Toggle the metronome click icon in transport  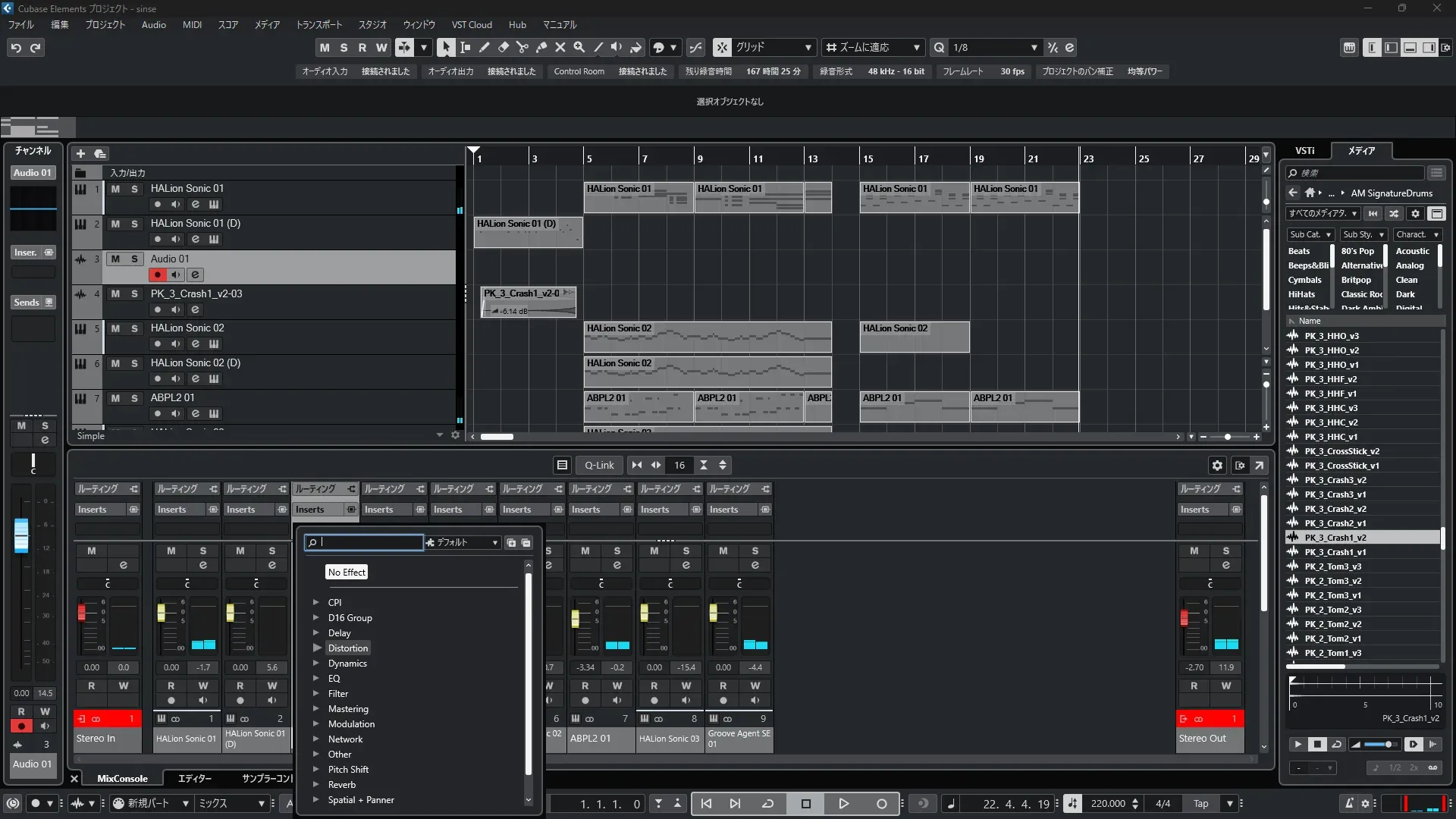[1348, 803]
